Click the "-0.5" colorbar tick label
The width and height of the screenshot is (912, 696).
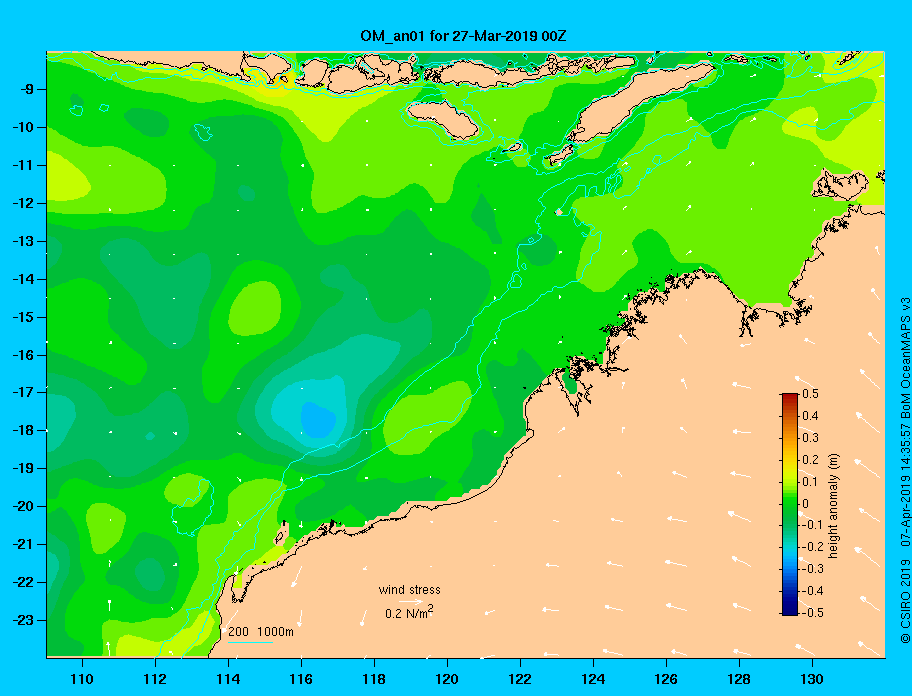pyautogui.click(x=813, y=613)
